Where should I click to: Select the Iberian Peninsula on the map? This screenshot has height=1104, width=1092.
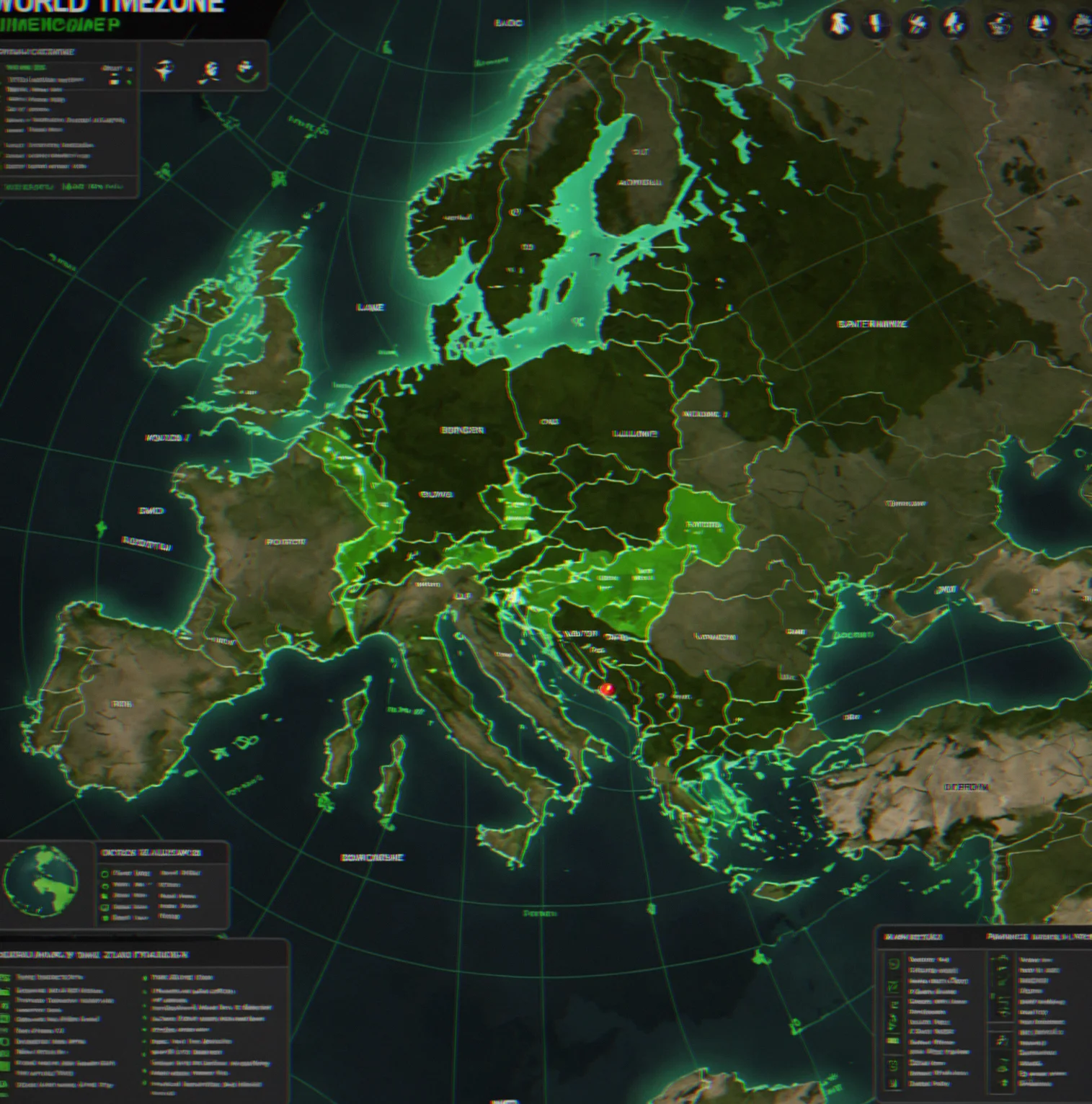(x=130, y=703)
